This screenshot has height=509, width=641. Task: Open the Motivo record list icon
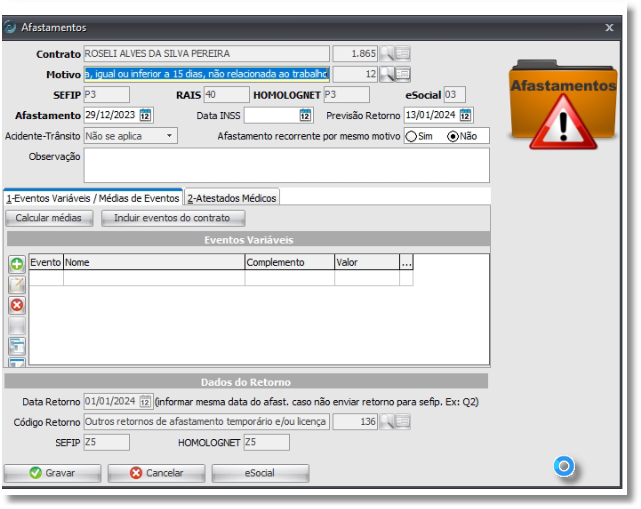pyautogui.click(x=403, y=74)
